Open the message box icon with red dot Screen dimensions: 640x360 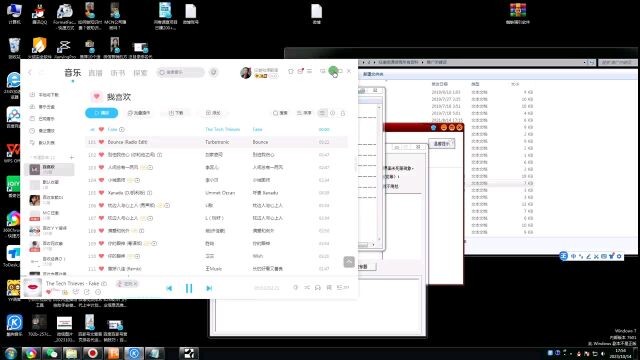[x=300, y=71]
